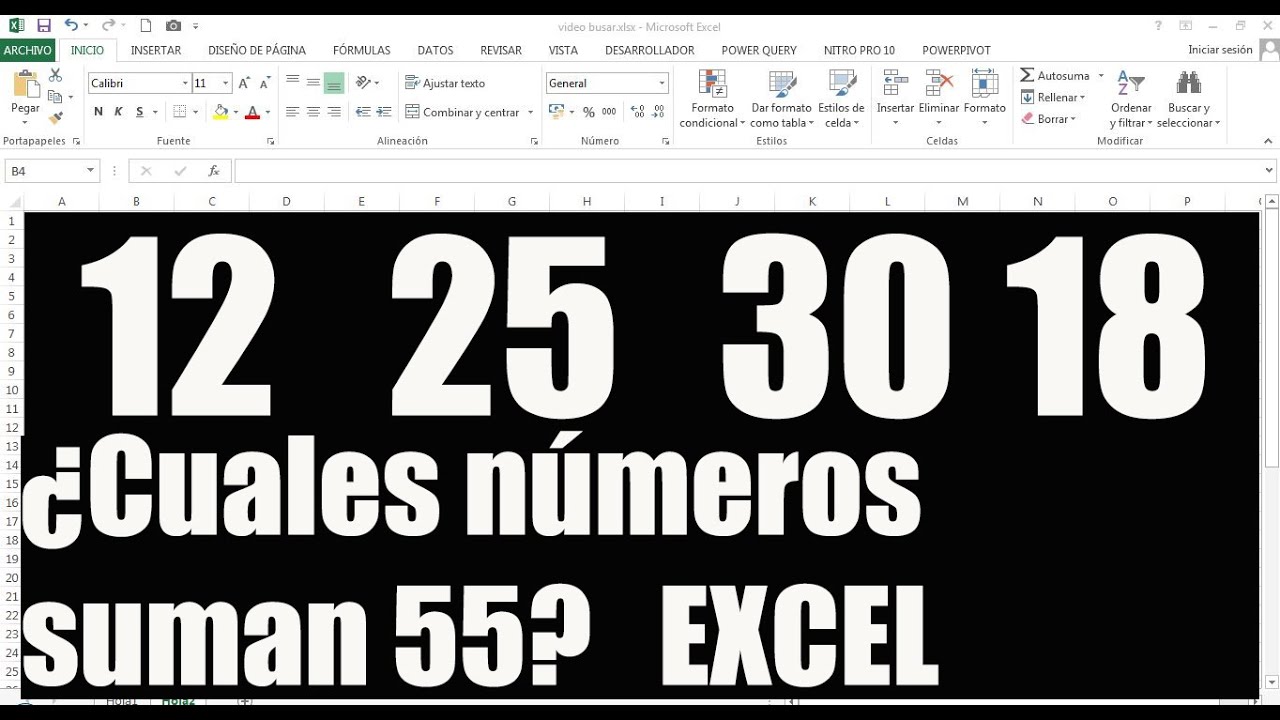Toggle bold N formatting
The width and height of the screenshot is (1280, 720).
tap(98, 112)
